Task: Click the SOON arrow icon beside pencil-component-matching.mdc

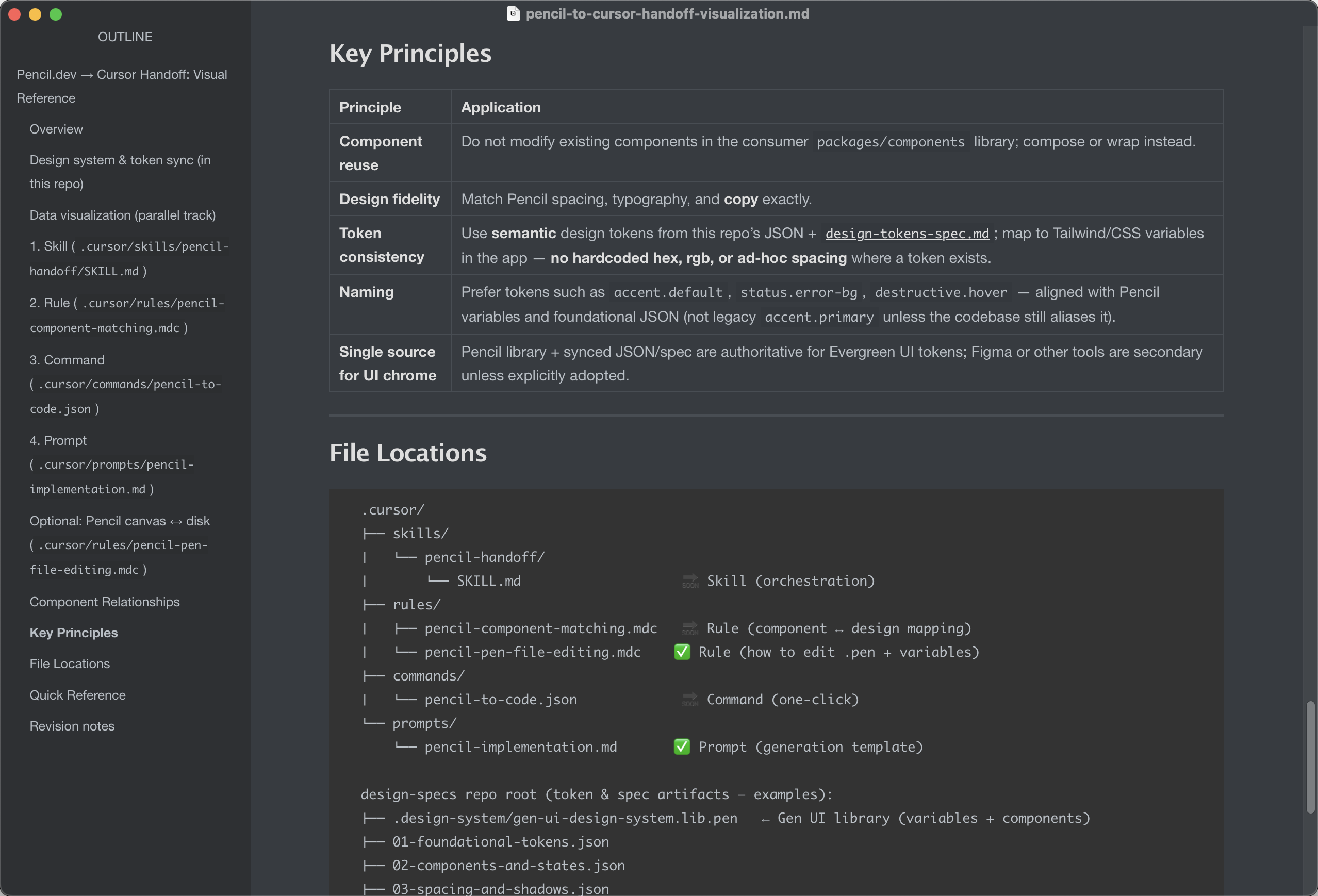Action: [x=689, y=628]
